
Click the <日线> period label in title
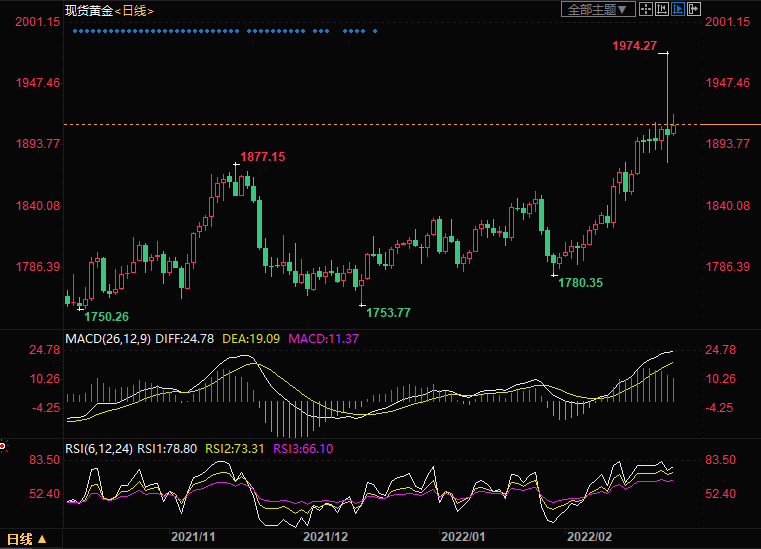[x=134, y=9]
